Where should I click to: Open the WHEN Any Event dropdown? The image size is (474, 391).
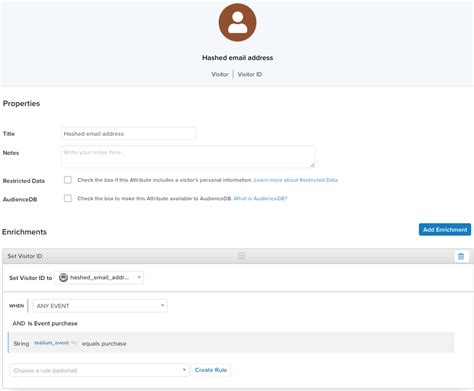pyautogui.click(x=100, y=306)
